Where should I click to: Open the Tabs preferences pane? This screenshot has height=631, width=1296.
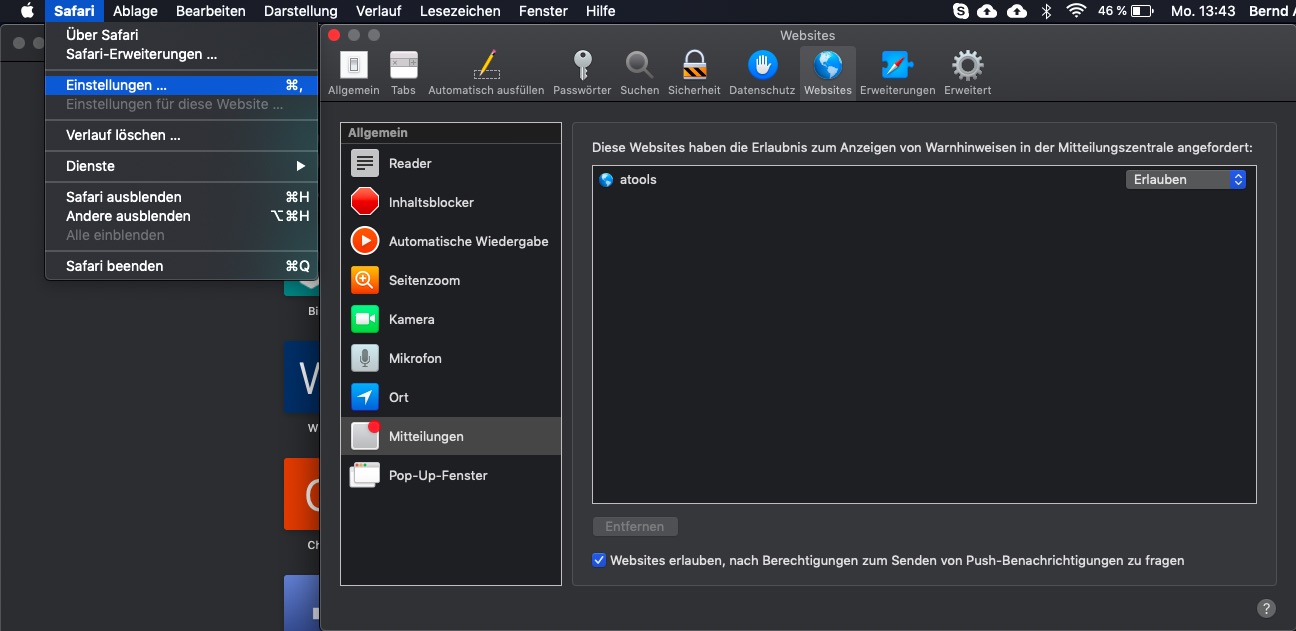[403, 73]
